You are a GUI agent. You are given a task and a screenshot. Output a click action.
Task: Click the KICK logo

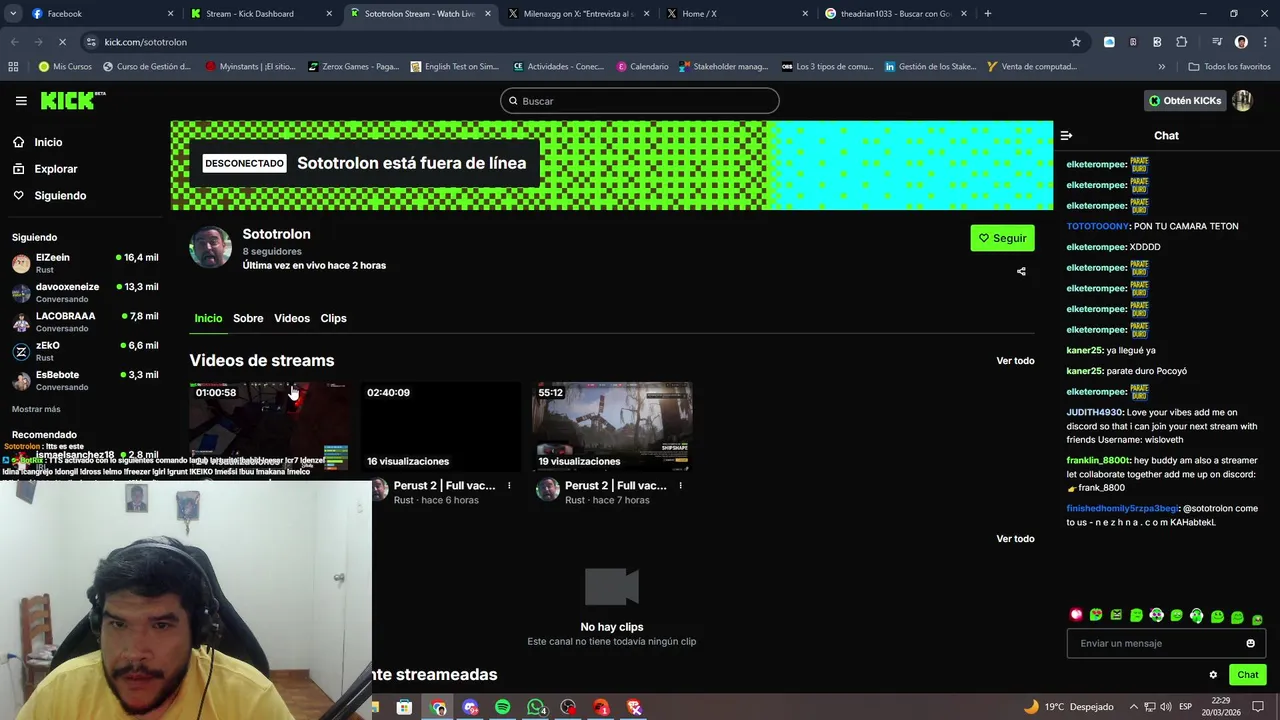[72, 100]
